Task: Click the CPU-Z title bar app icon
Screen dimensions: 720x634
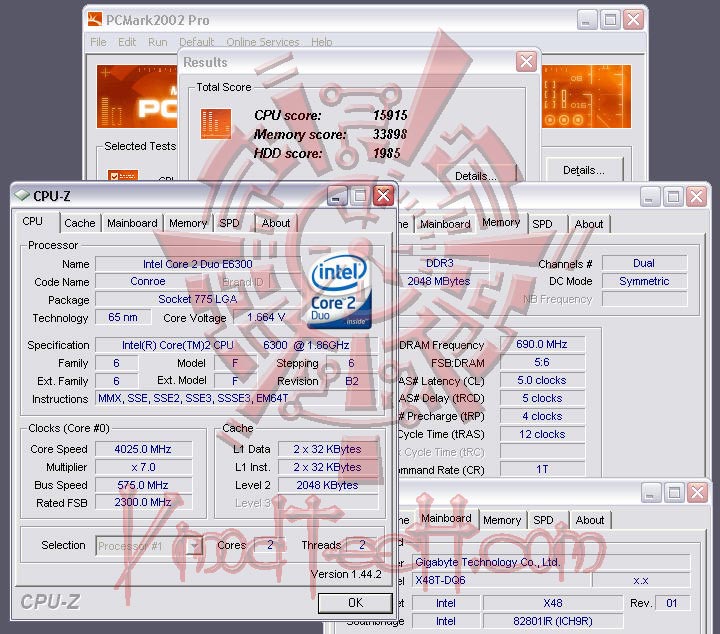Action: pos(22,196)
